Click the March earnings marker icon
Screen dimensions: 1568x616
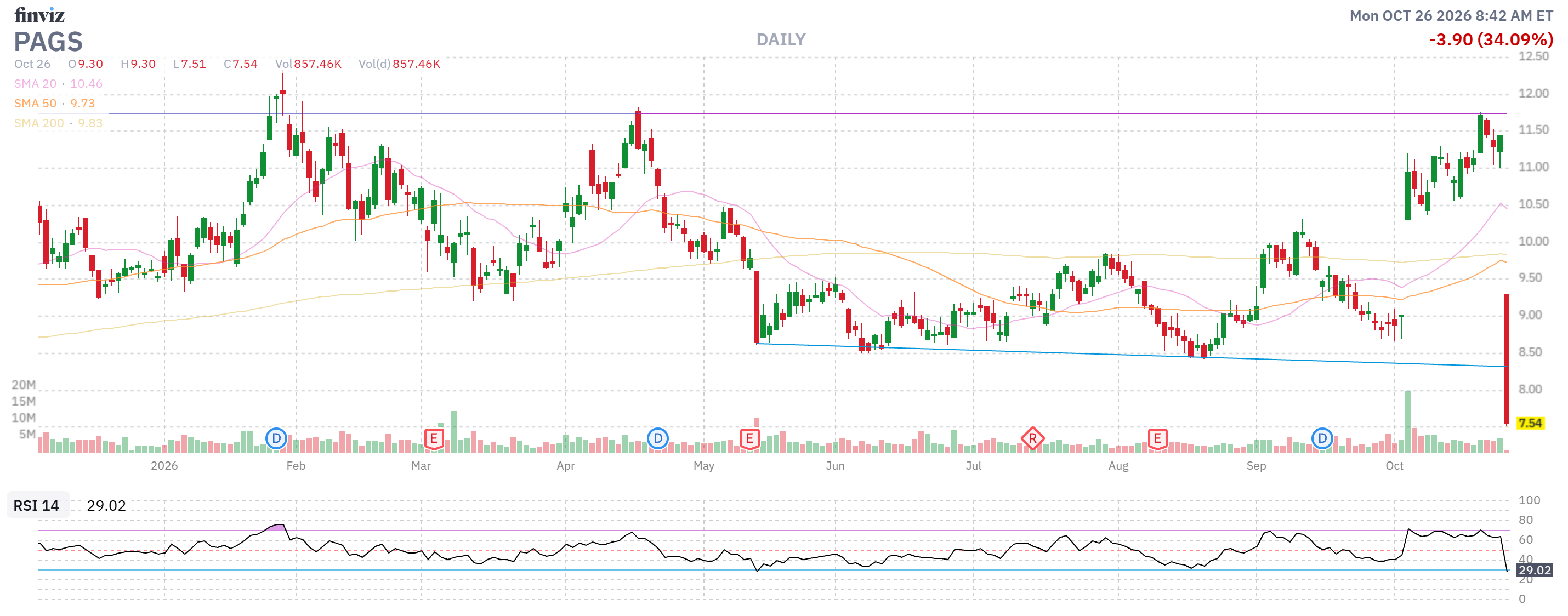tap(433, 438)
